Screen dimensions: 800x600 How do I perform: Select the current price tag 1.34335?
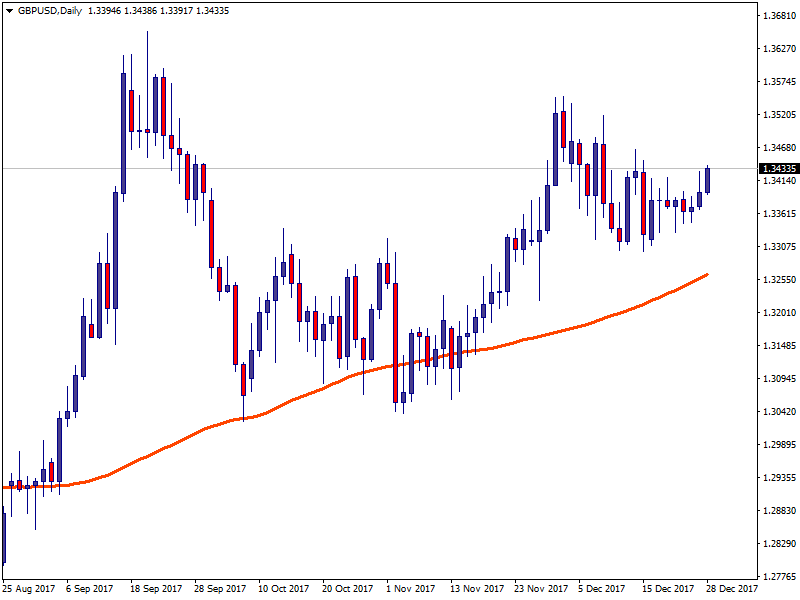776,168
